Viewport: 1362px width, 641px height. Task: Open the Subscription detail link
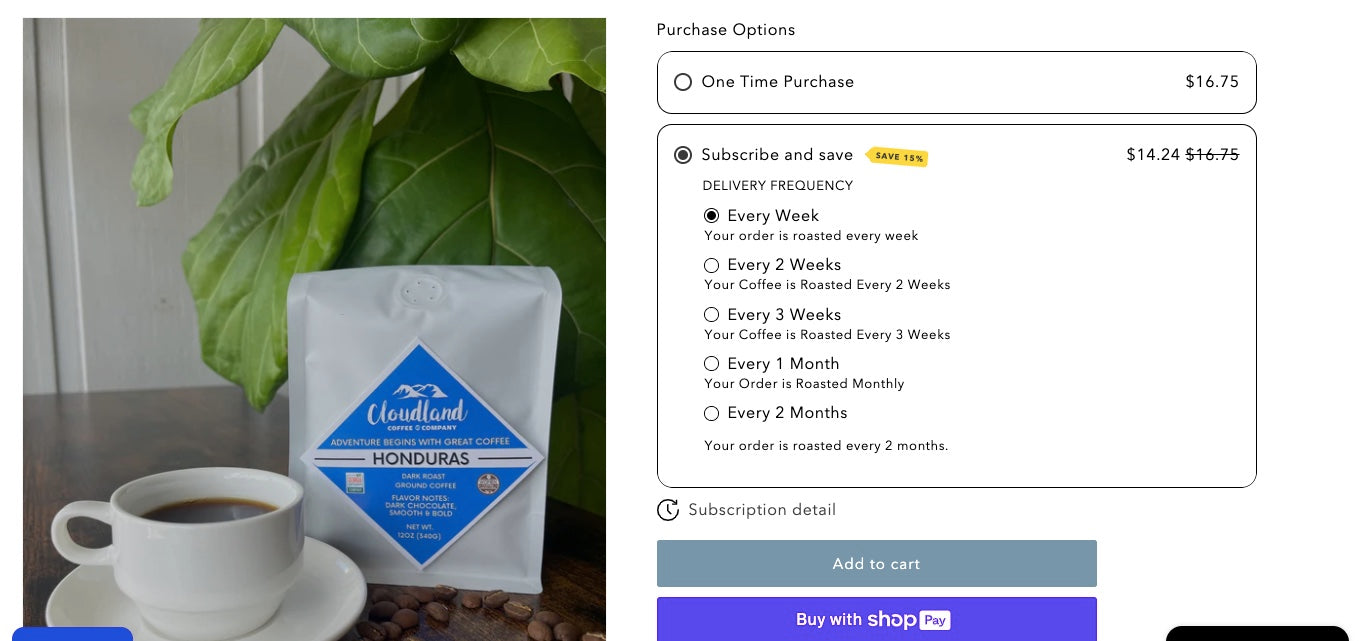[762, 510]
